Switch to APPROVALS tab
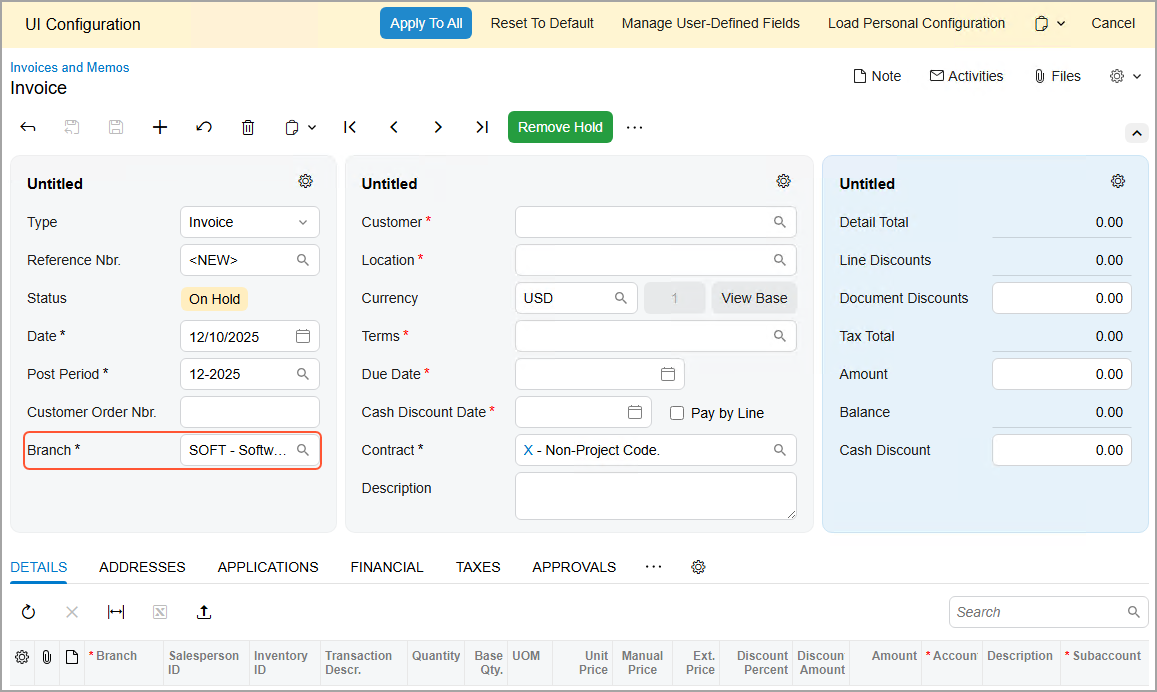The width and height of the screenshot is (1157, 692). click(x=574, y=567)
